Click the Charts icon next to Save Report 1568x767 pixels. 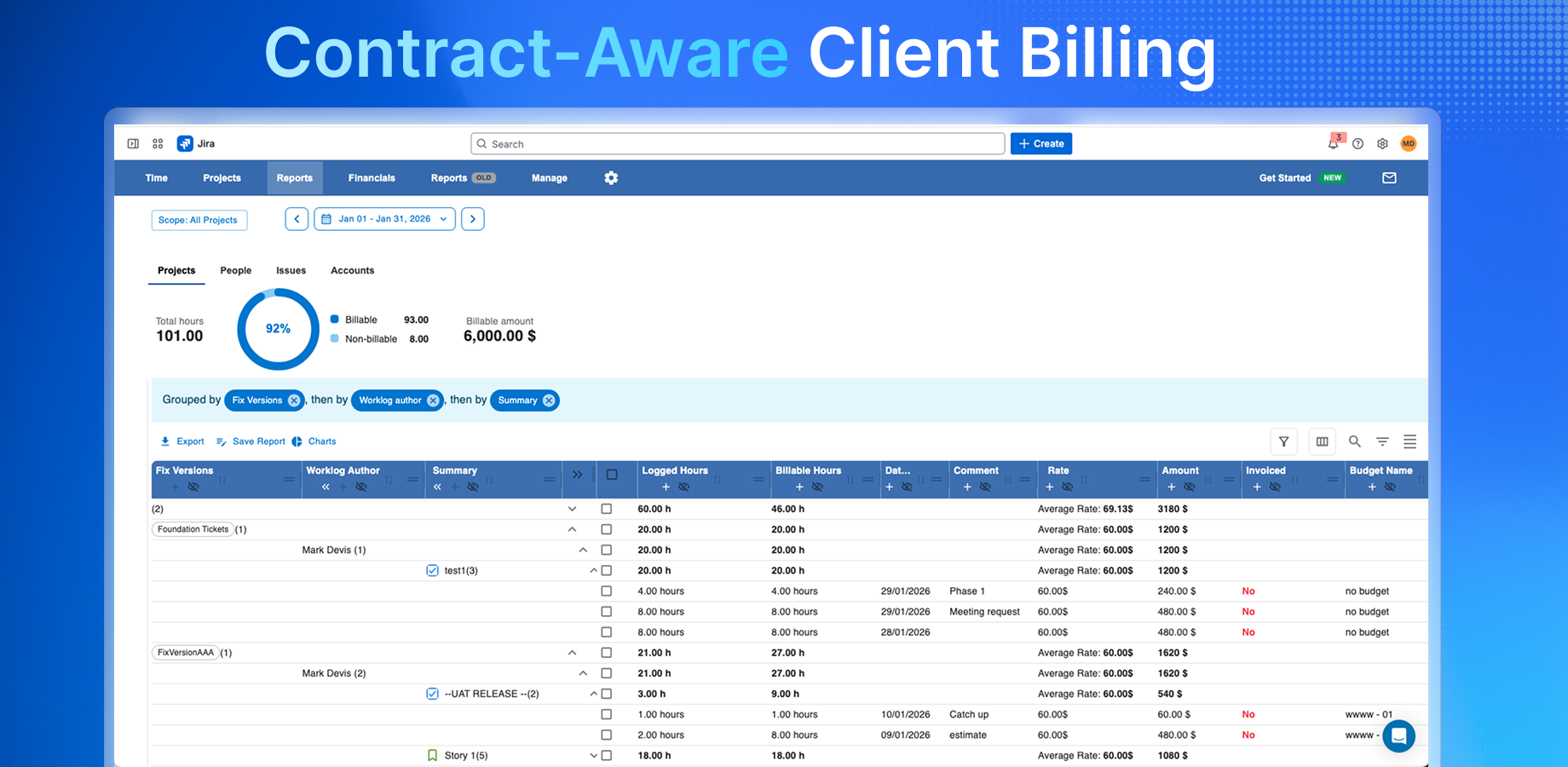(297, 441)
